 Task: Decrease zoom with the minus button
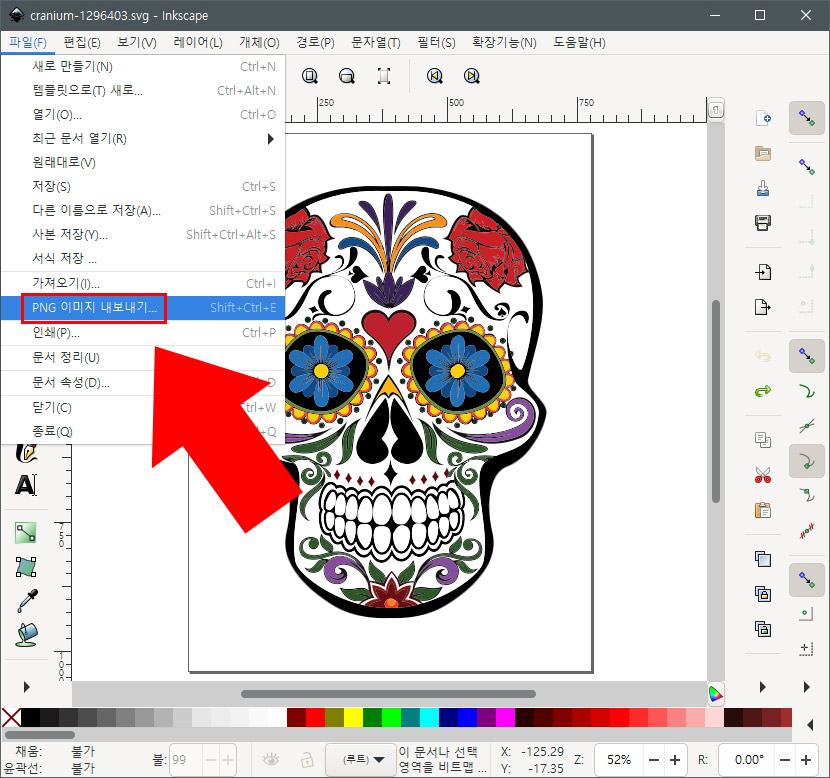654,760
